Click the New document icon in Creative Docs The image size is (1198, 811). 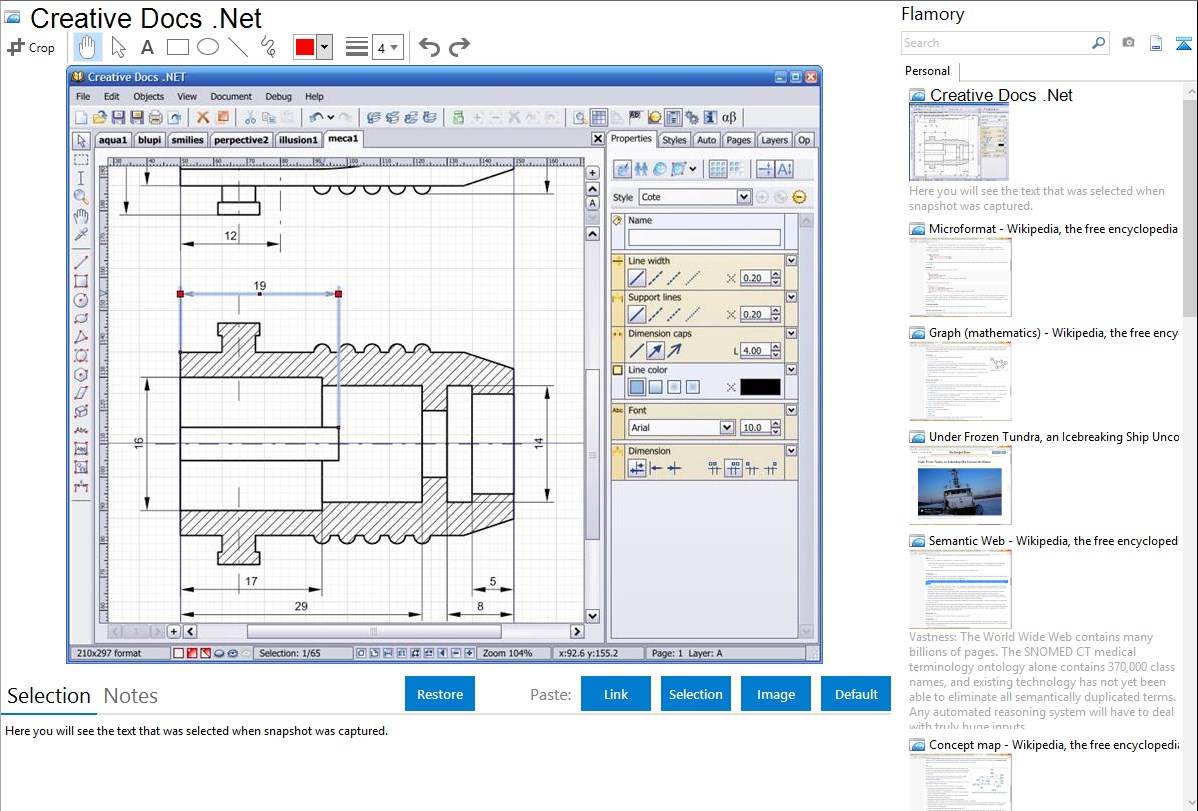[x=81, y=117]
